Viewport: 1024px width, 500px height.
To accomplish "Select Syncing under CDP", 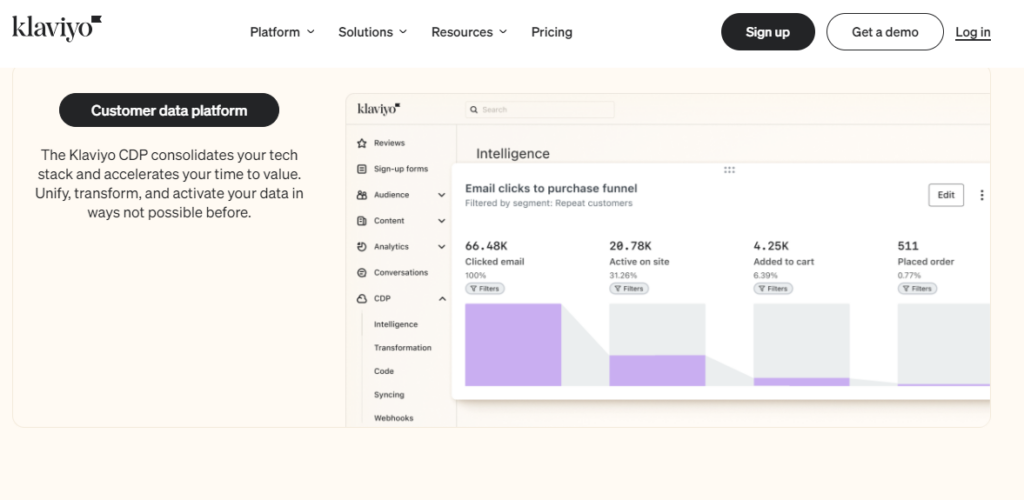I will 389,395.
